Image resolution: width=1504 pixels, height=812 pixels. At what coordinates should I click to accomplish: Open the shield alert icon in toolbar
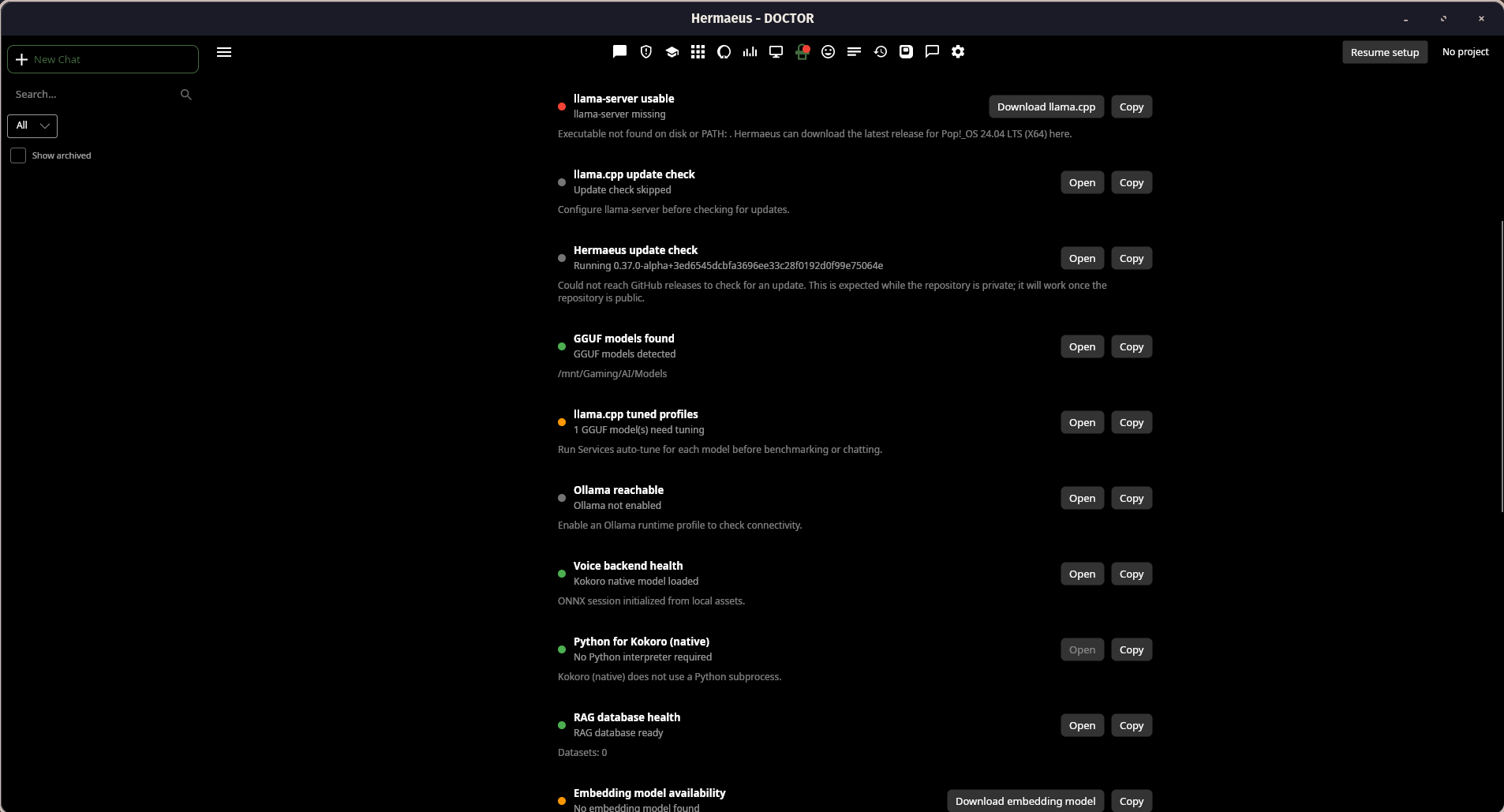[645, 52]
